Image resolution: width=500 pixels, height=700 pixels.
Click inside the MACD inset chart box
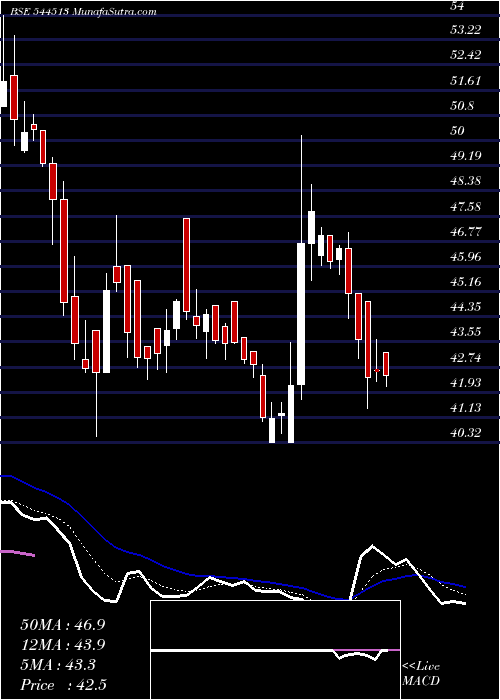pos(275,650)
